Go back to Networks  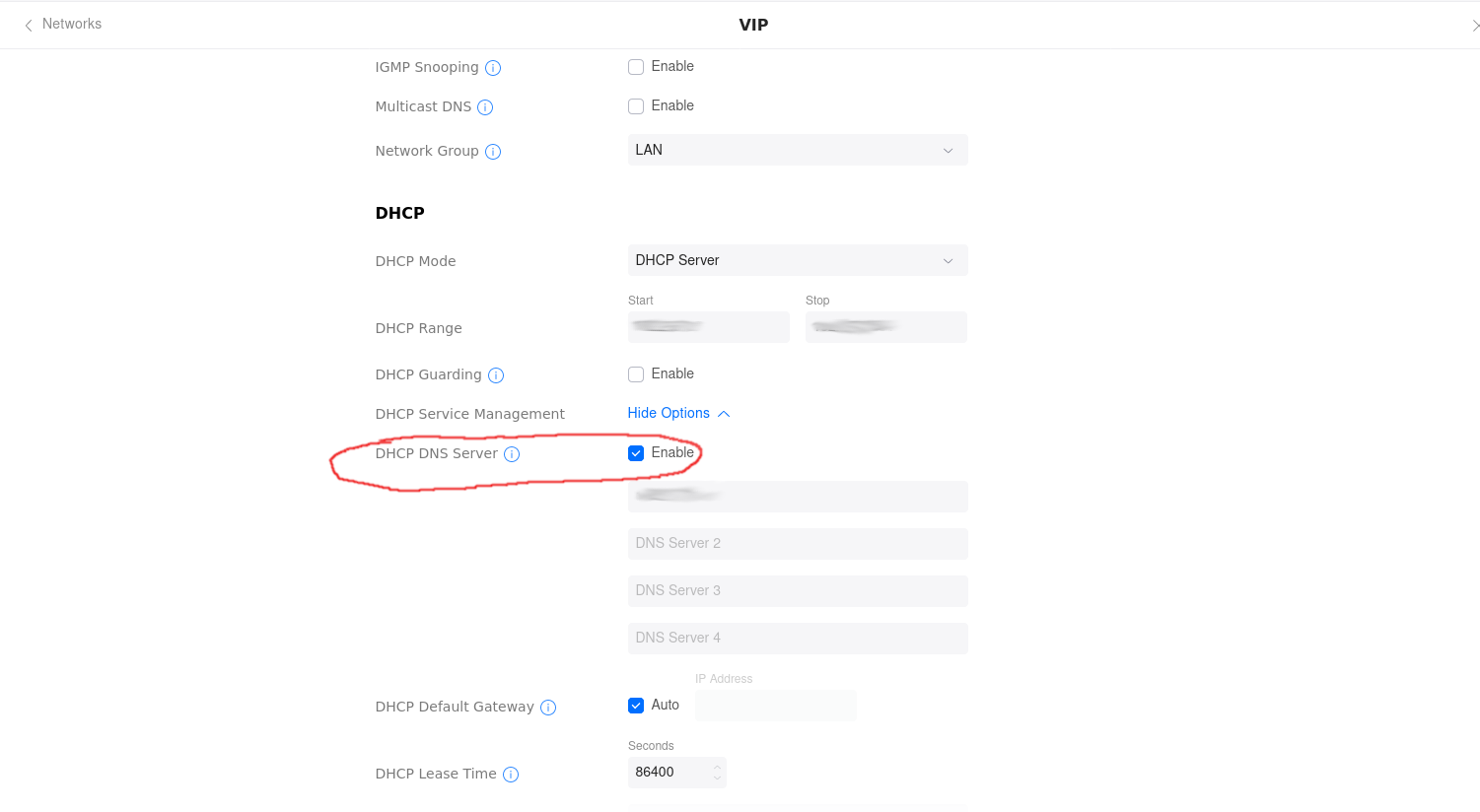(x=71, y=24)
